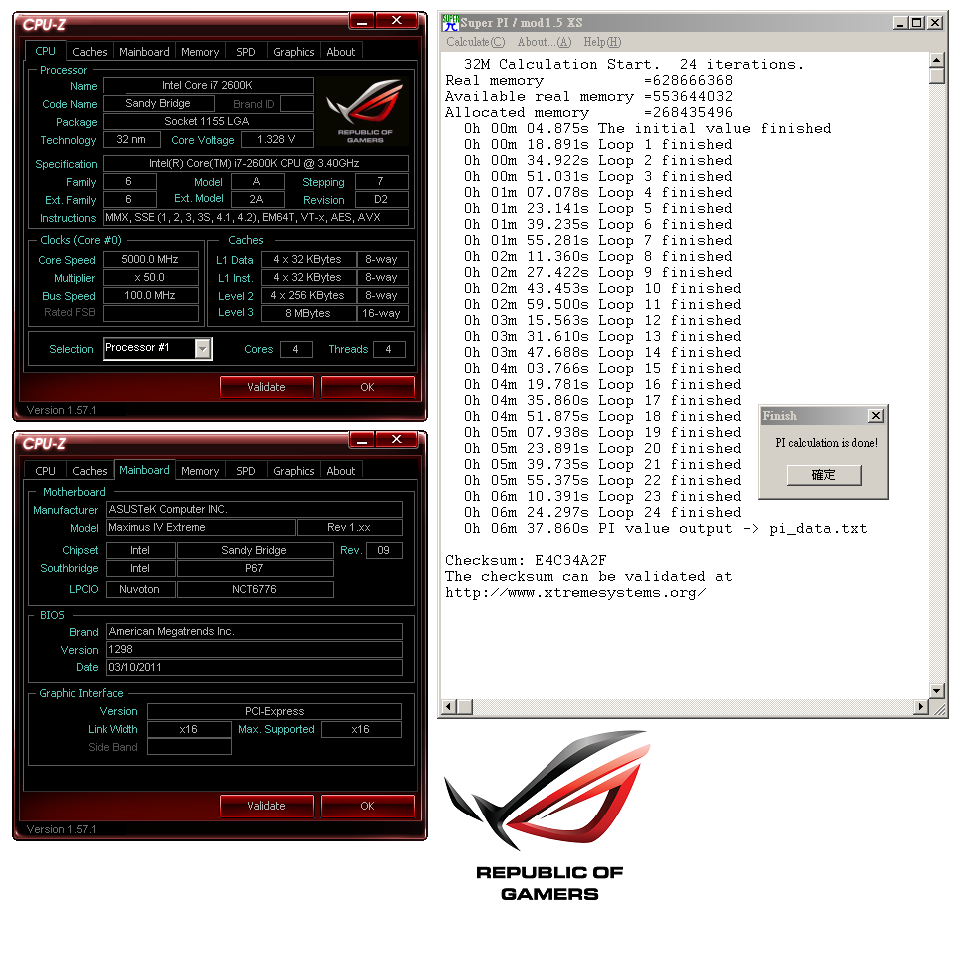
Task: Click the Code Name value "Sandy Bridge"
Action: coord(158,103)
